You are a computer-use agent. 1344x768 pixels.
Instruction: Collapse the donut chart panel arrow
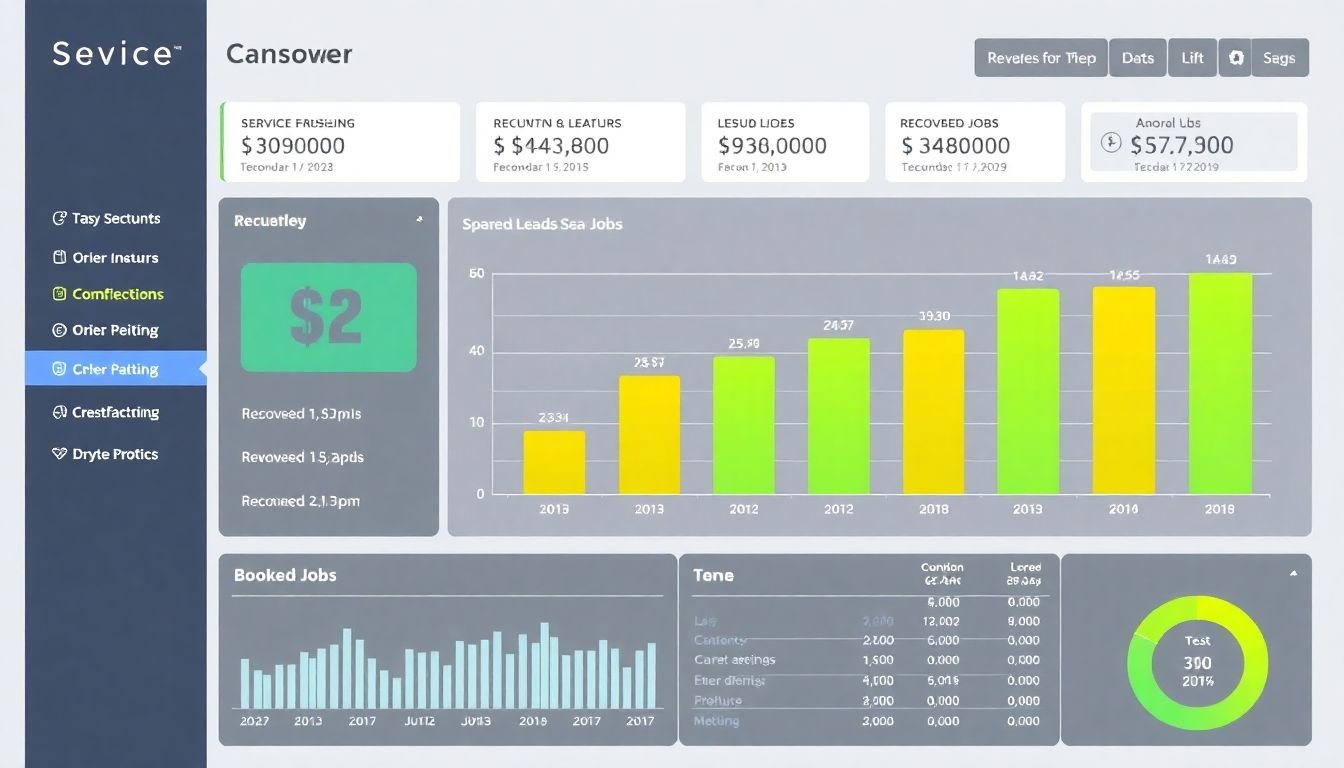tap(1293, 574)
